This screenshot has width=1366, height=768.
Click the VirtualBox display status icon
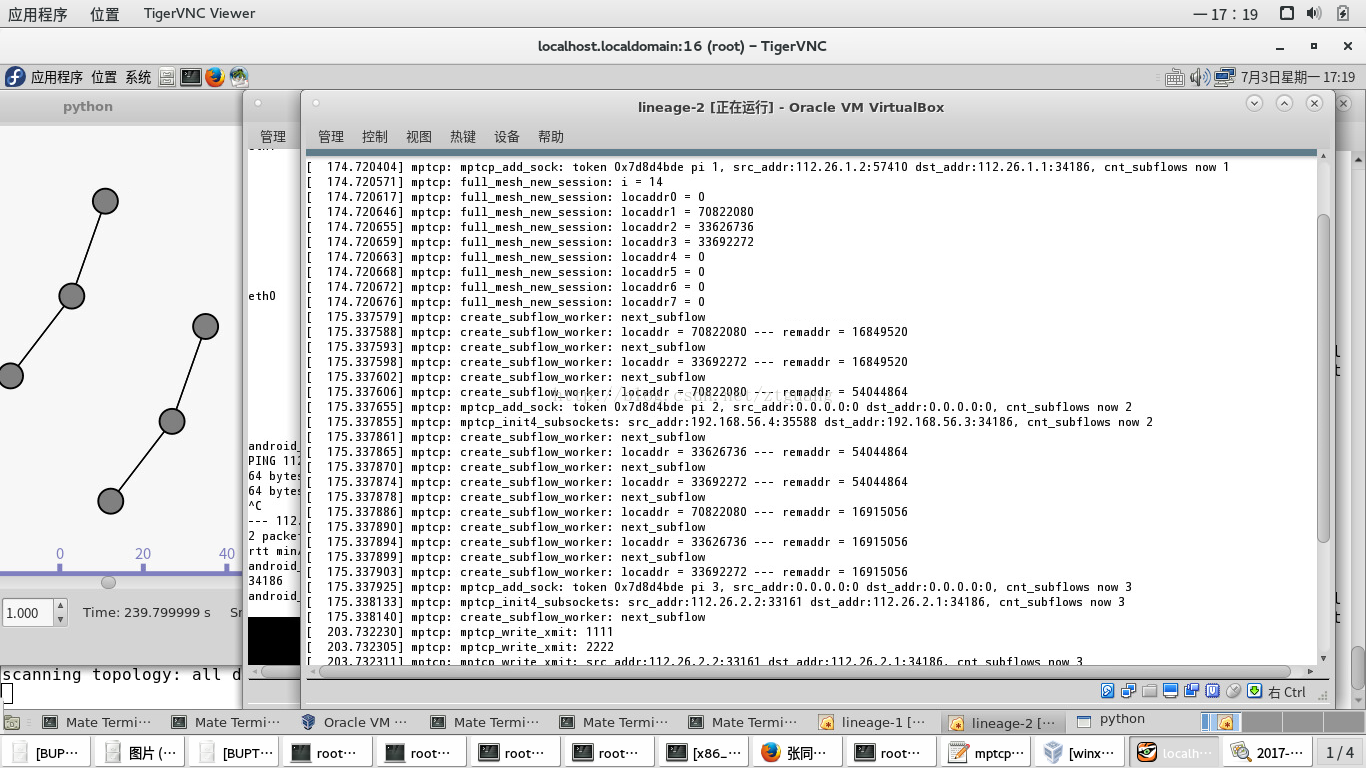point(1171,691)
